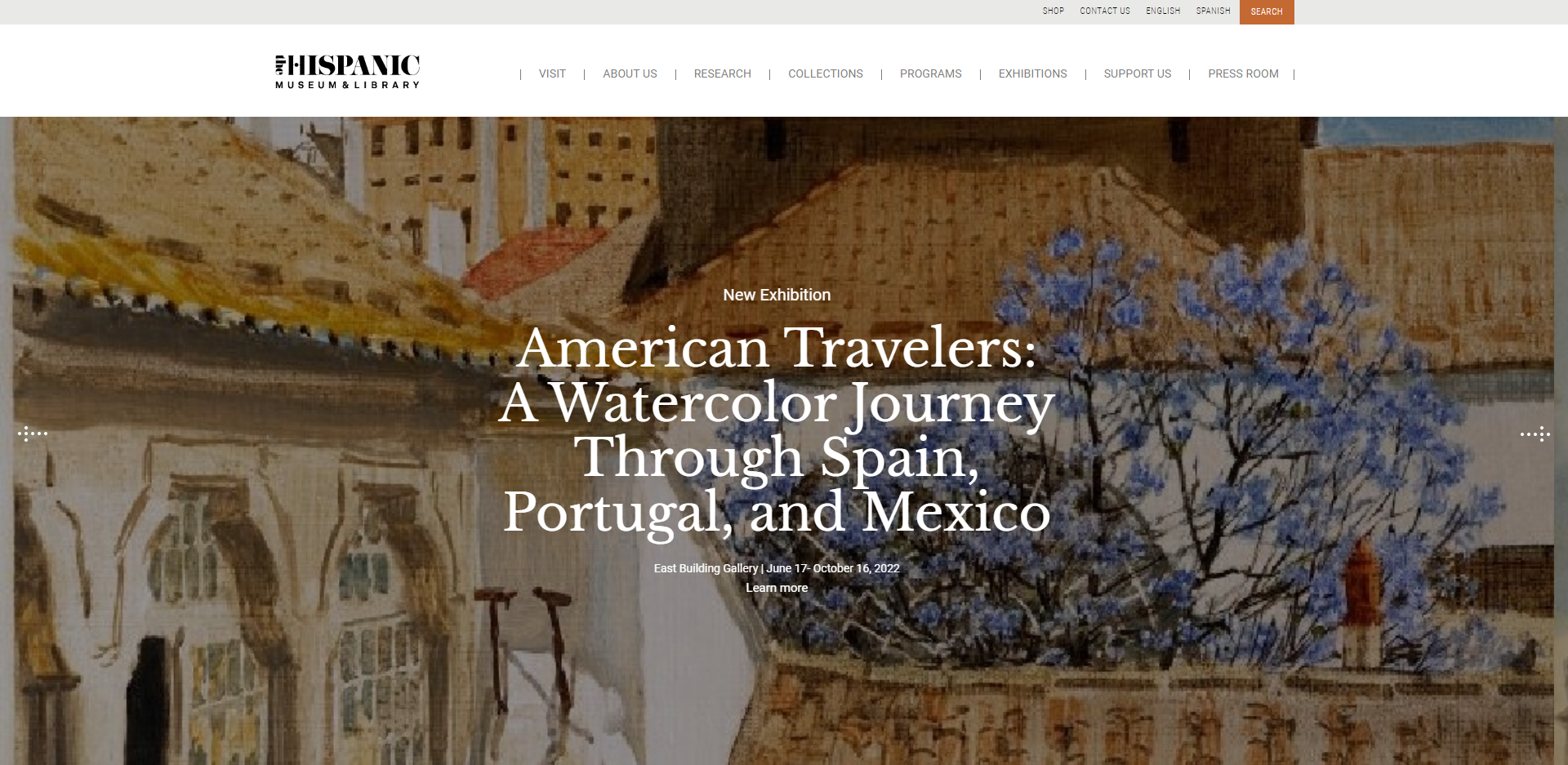Open the Collections menu item
This screenshot has height=765, width=1568.
coord(826,73)
